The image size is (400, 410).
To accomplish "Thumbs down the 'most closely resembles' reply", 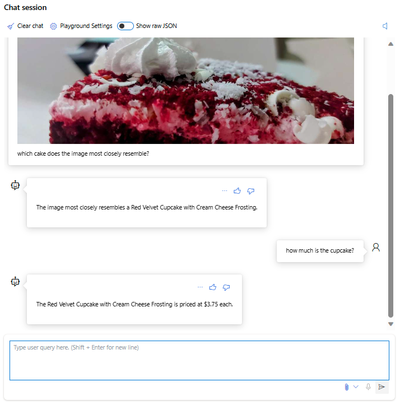I will click(x=251, y=191).
